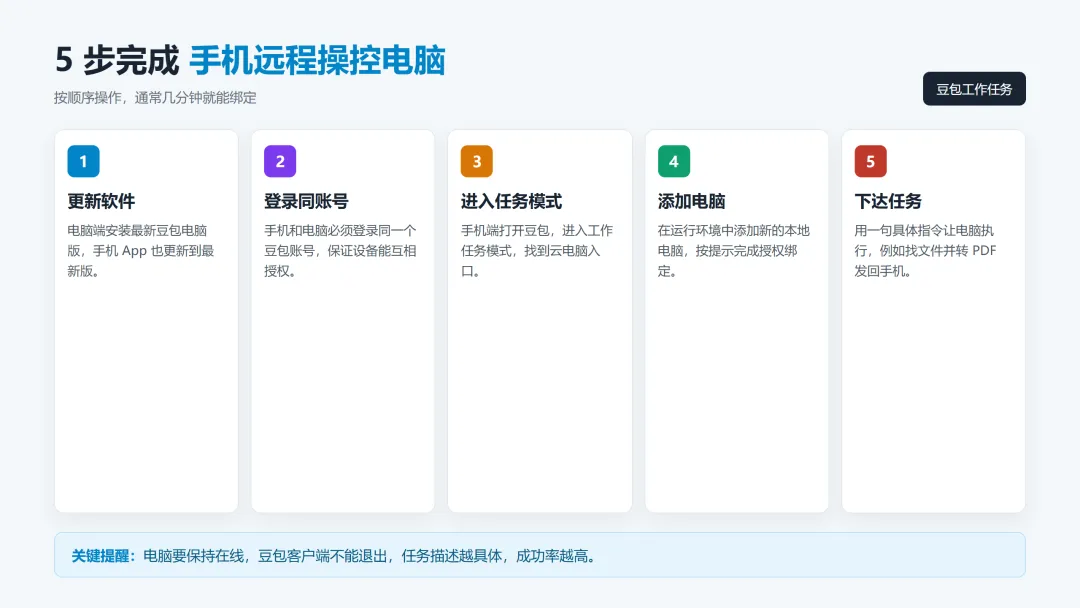
Task: Select the 下达任务 card heading
Action: pyautogui.click(x=889, y=201)
